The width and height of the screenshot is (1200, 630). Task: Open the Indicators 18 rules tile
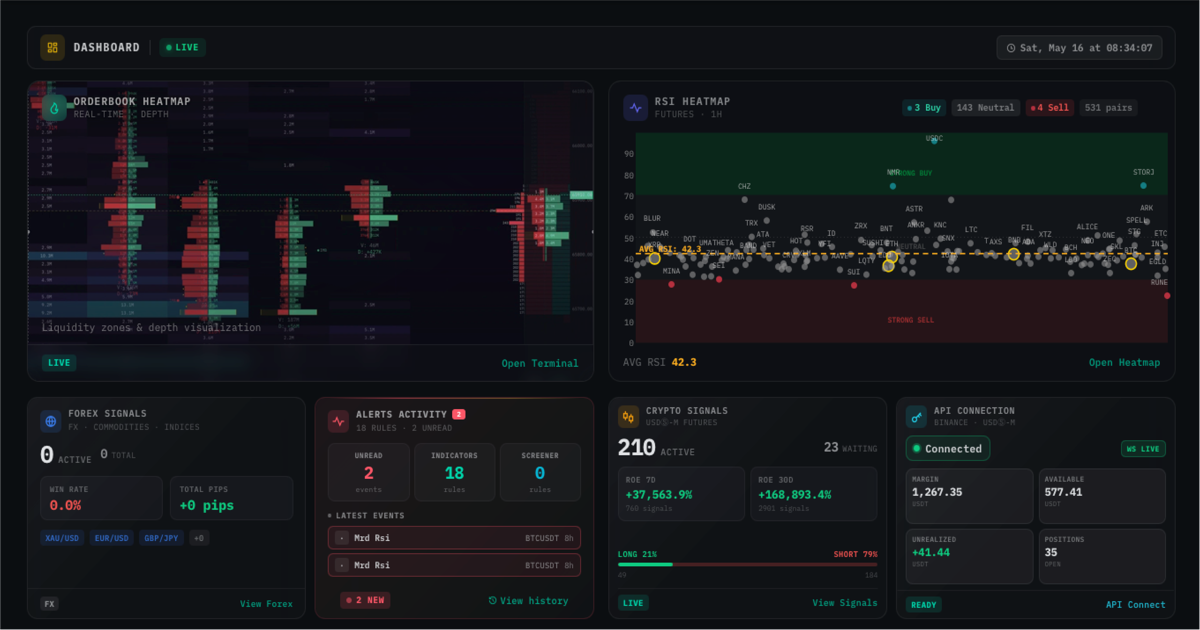pyautogui.click(x=454, y=473)
